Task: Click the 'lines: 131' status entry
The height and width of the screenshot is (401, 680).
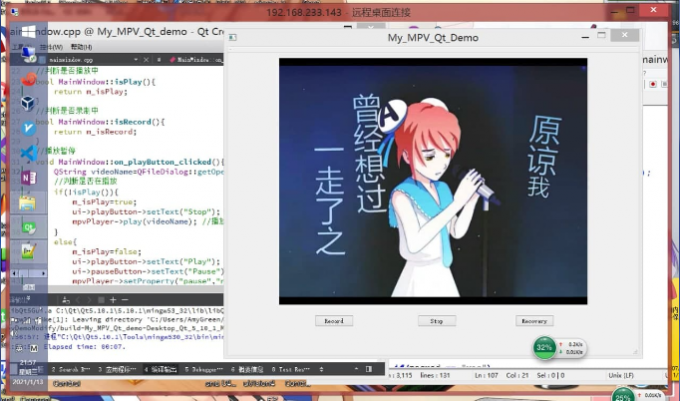Action: click(x=435, y=375)
